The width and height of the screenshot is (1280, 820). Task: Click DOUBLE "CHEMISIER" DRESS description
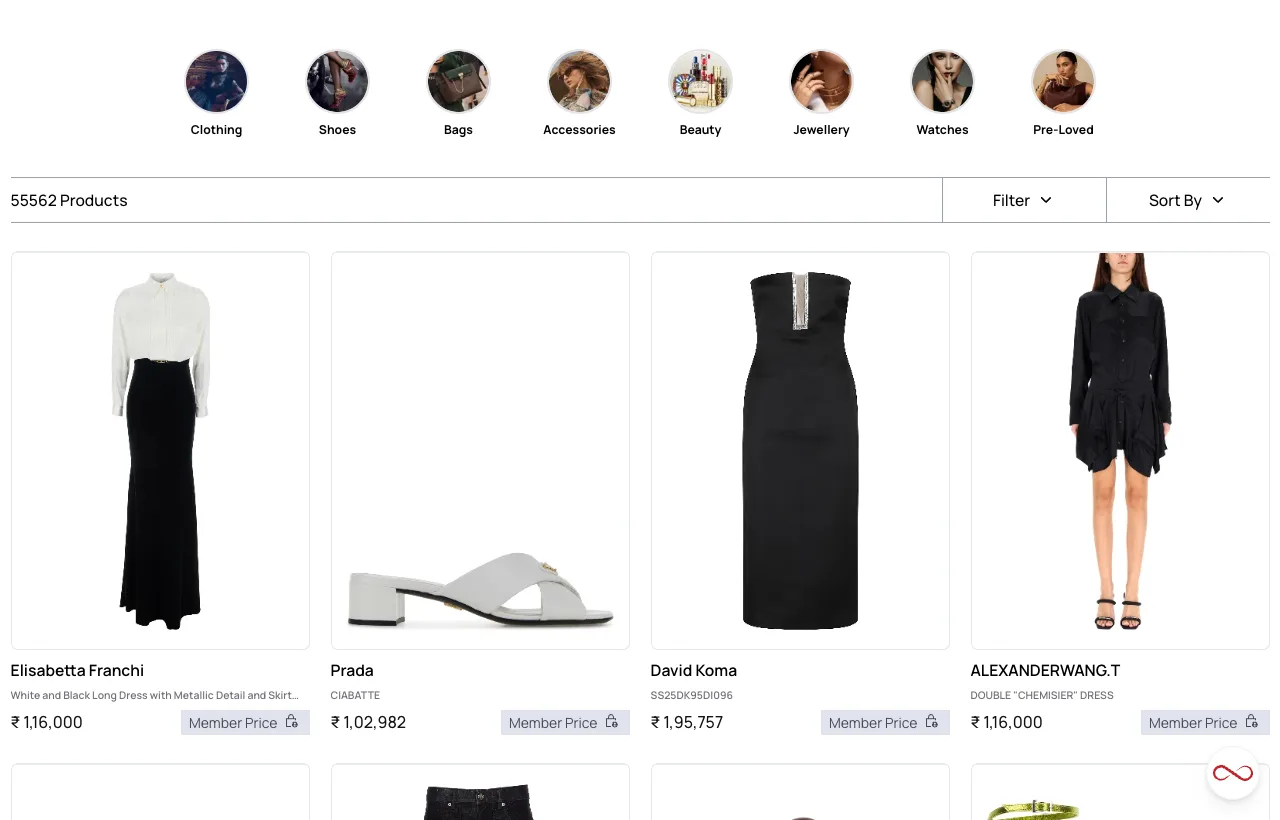tap(1042, 695)
